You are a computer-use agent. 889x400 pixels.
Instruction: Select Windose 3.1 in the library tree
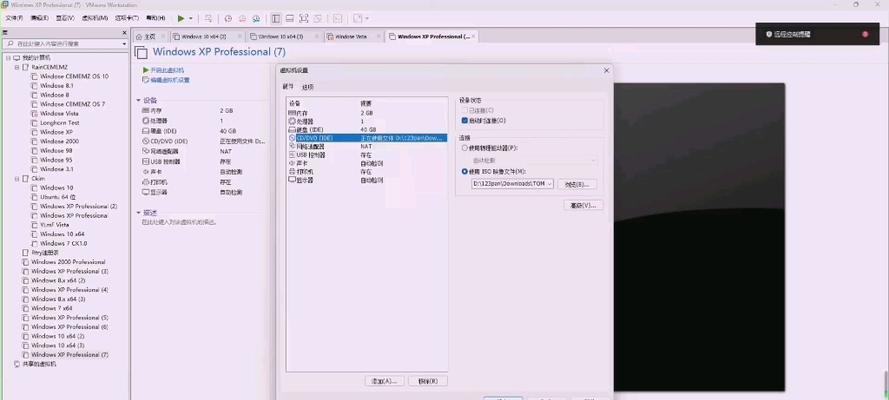point(56,169)
